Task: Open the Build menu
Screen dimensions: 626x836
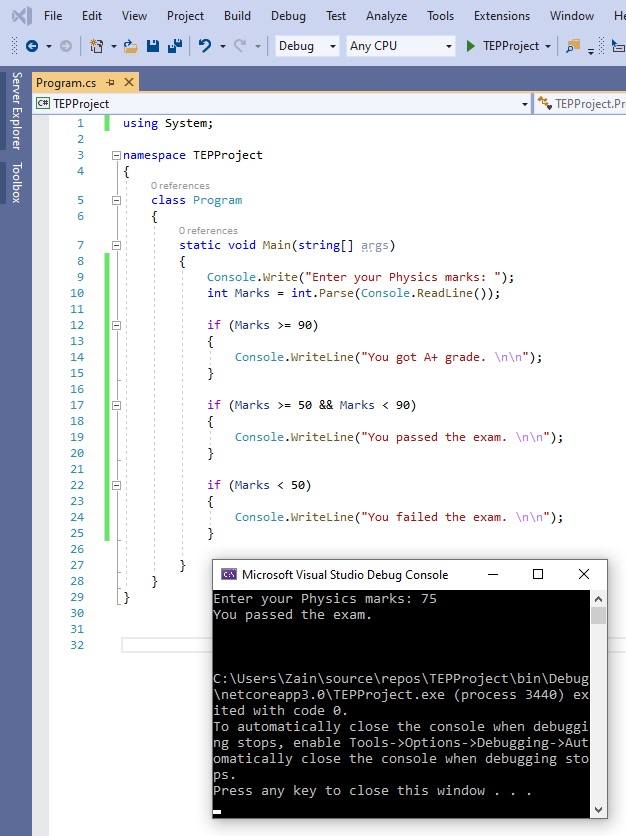Action: click(x=237, y=16)
